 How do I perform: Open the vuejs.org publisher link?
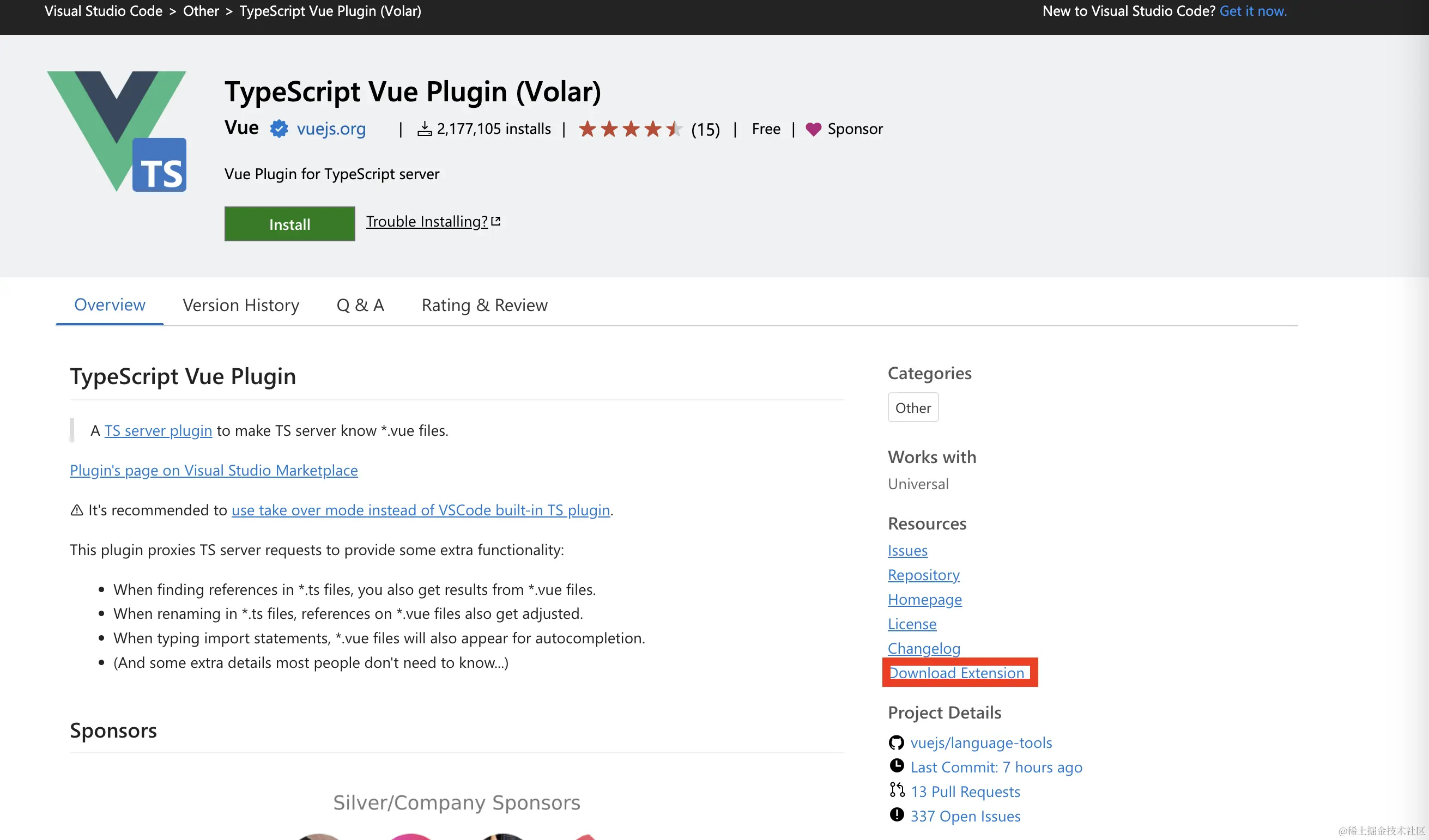click(x=331, y=129)
